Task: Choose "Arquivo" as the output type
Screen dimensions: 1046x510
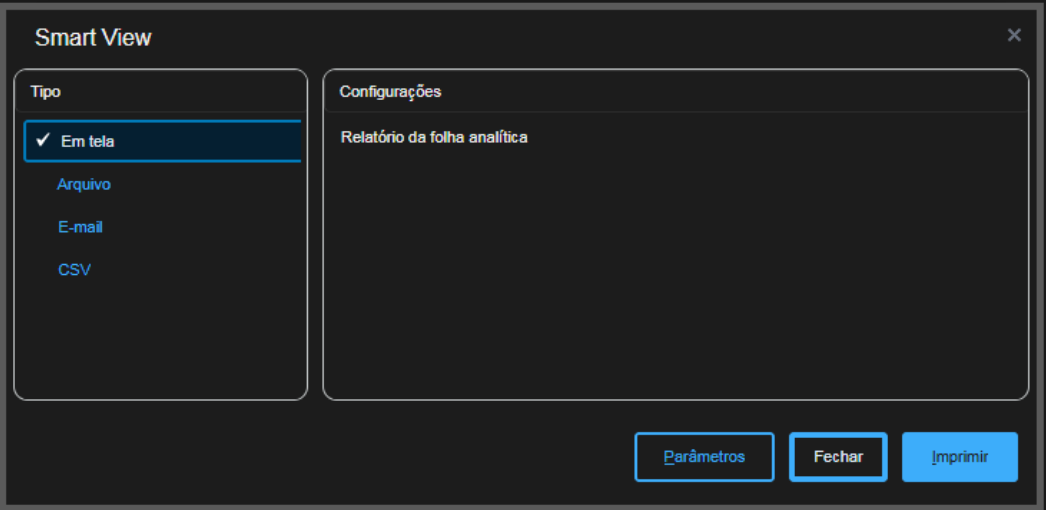Action: 84,185
